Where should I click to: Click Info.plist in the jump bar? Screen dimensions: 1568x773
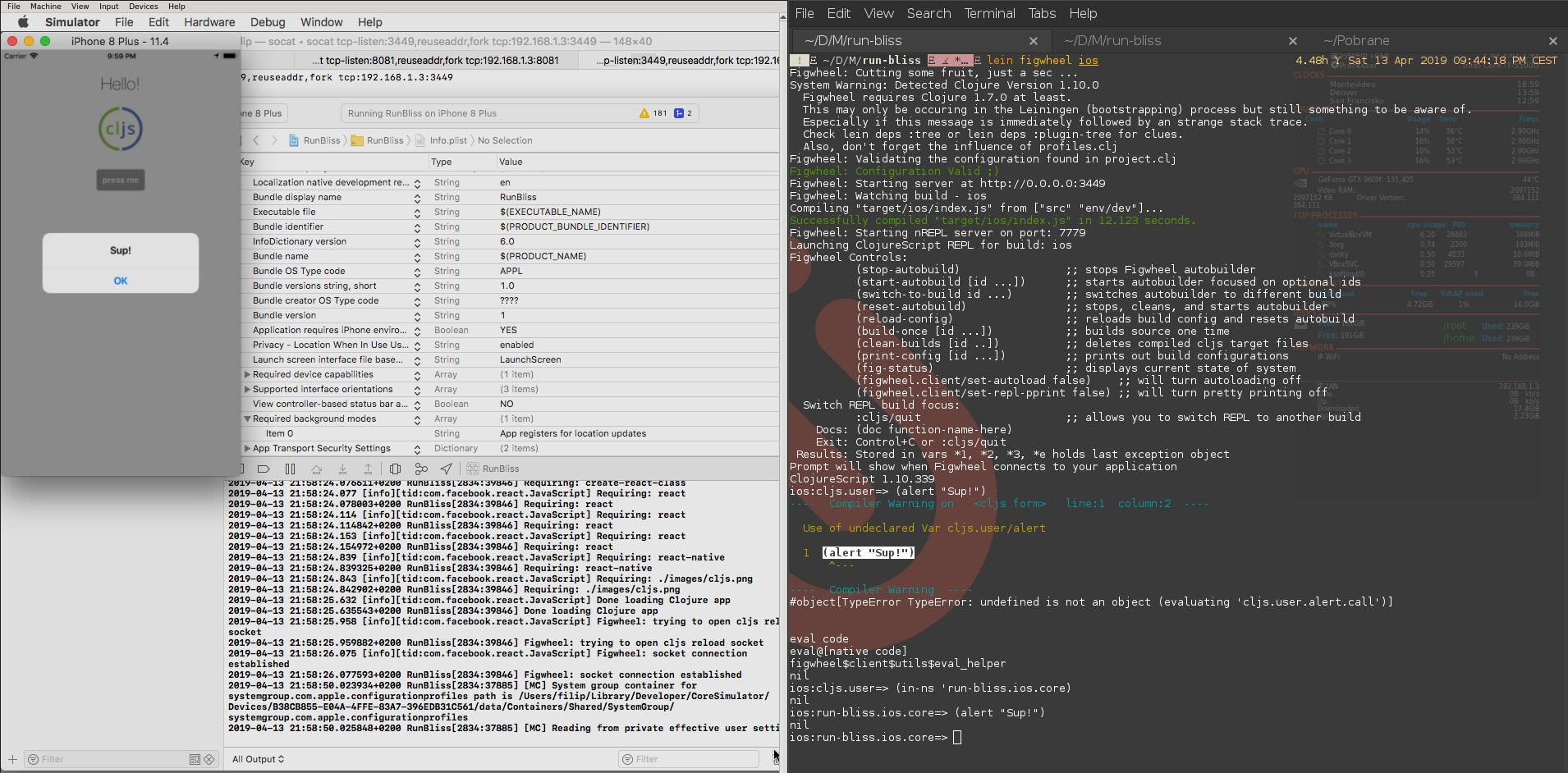(441, 140)
